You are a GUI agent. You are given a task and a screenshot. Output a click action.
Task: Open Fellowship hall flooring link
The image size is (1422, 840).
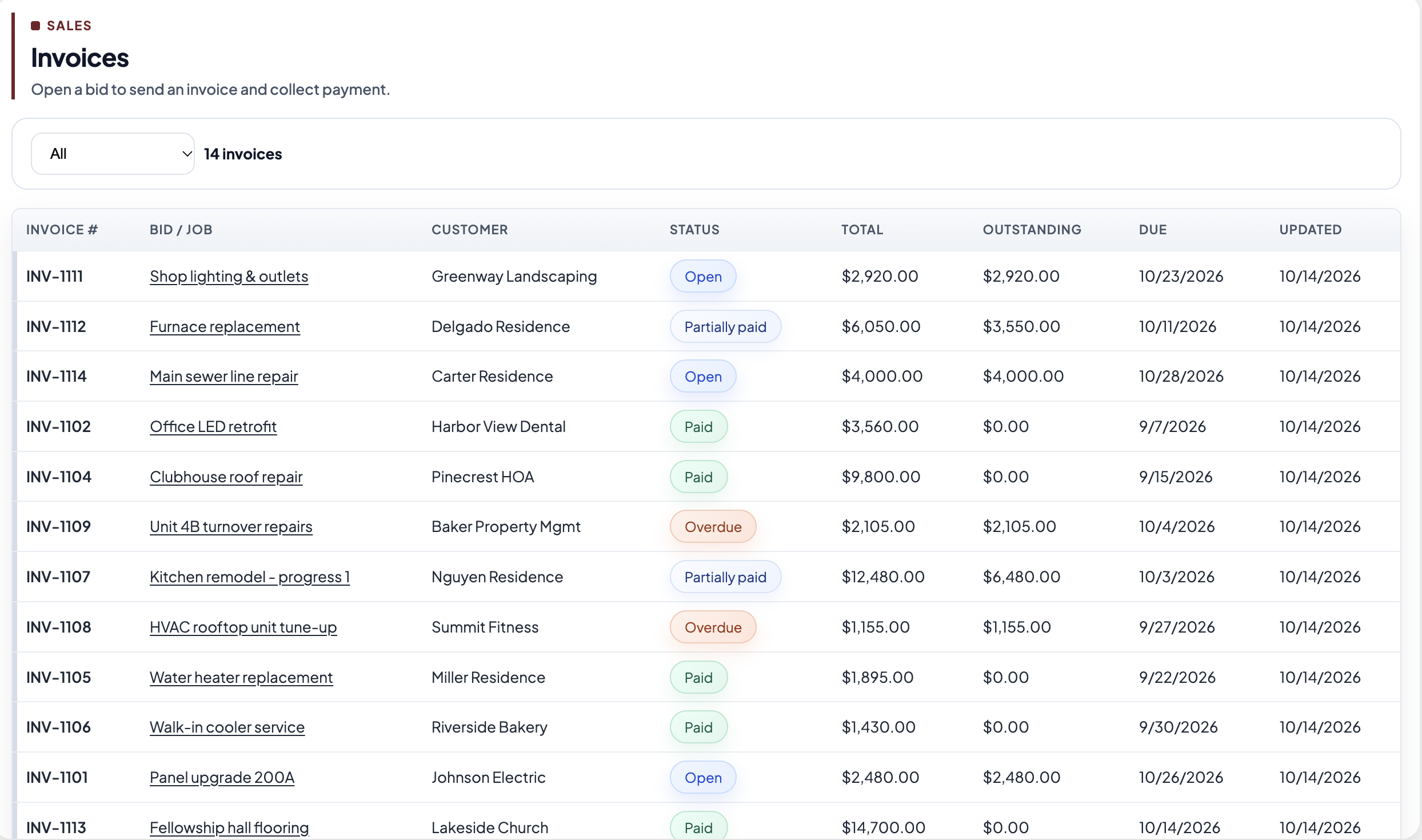pos(229,828)
